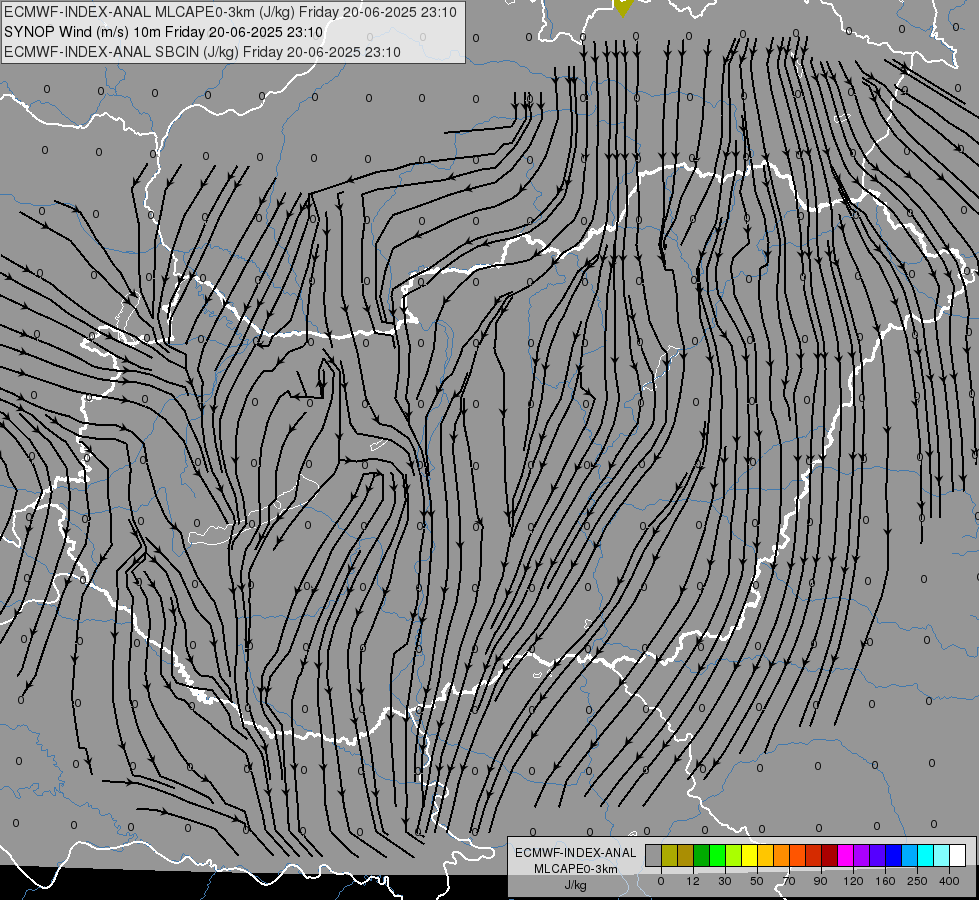
Task: Pick the dark red legend swatch
Action: click(x=830, y=855)
